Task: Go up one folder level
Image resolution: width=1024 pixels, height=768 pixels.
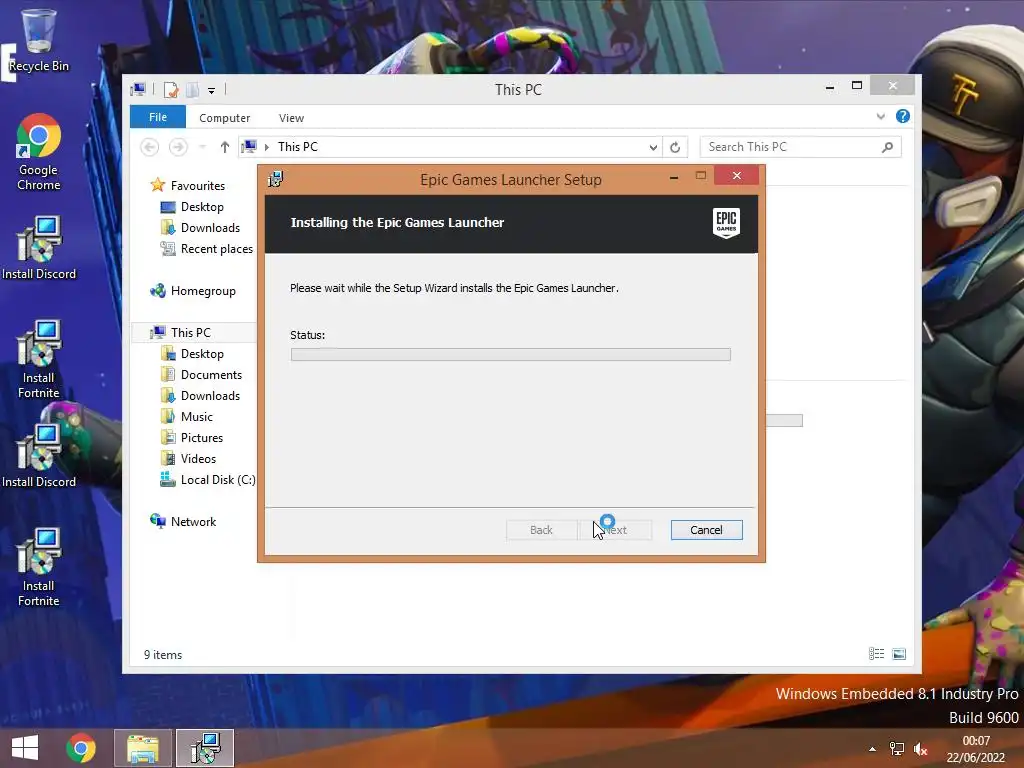Action: point(225,147)
